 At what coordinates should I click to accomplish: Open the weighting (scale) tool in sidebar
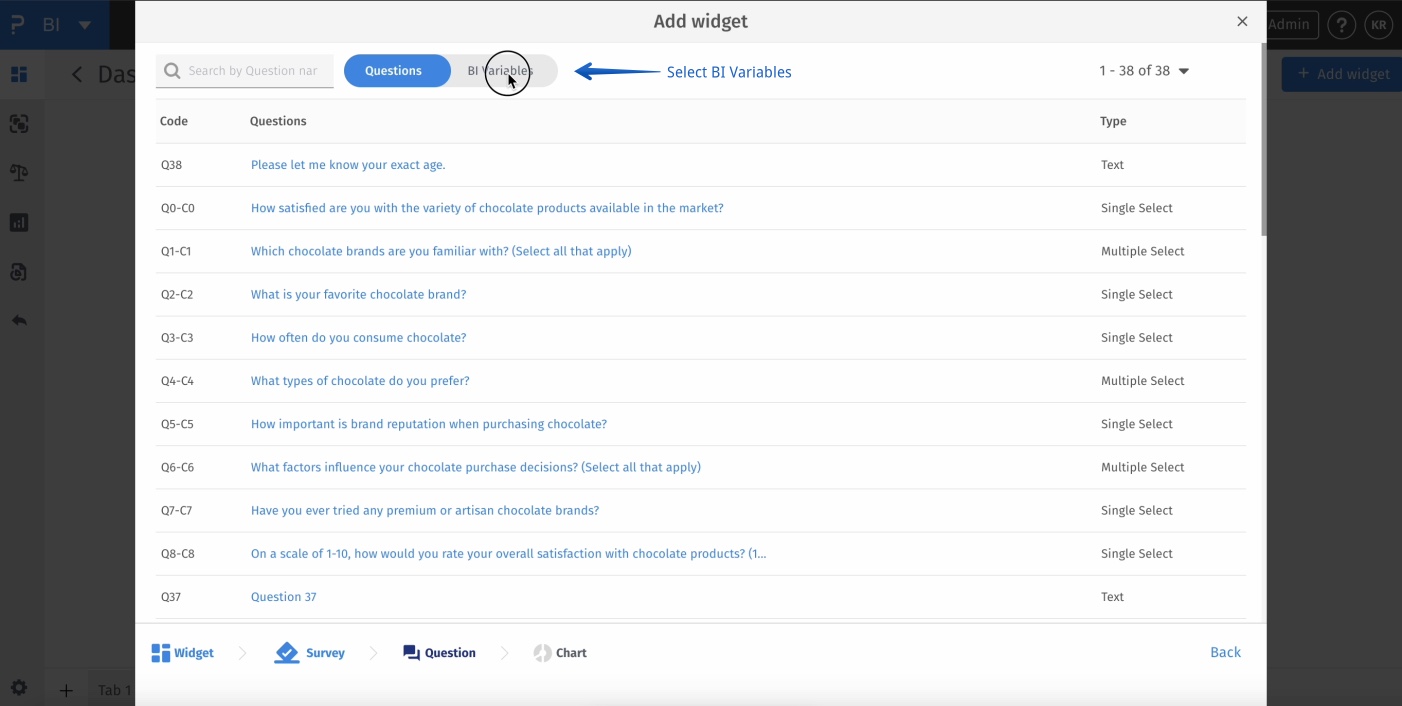point(20,172)
